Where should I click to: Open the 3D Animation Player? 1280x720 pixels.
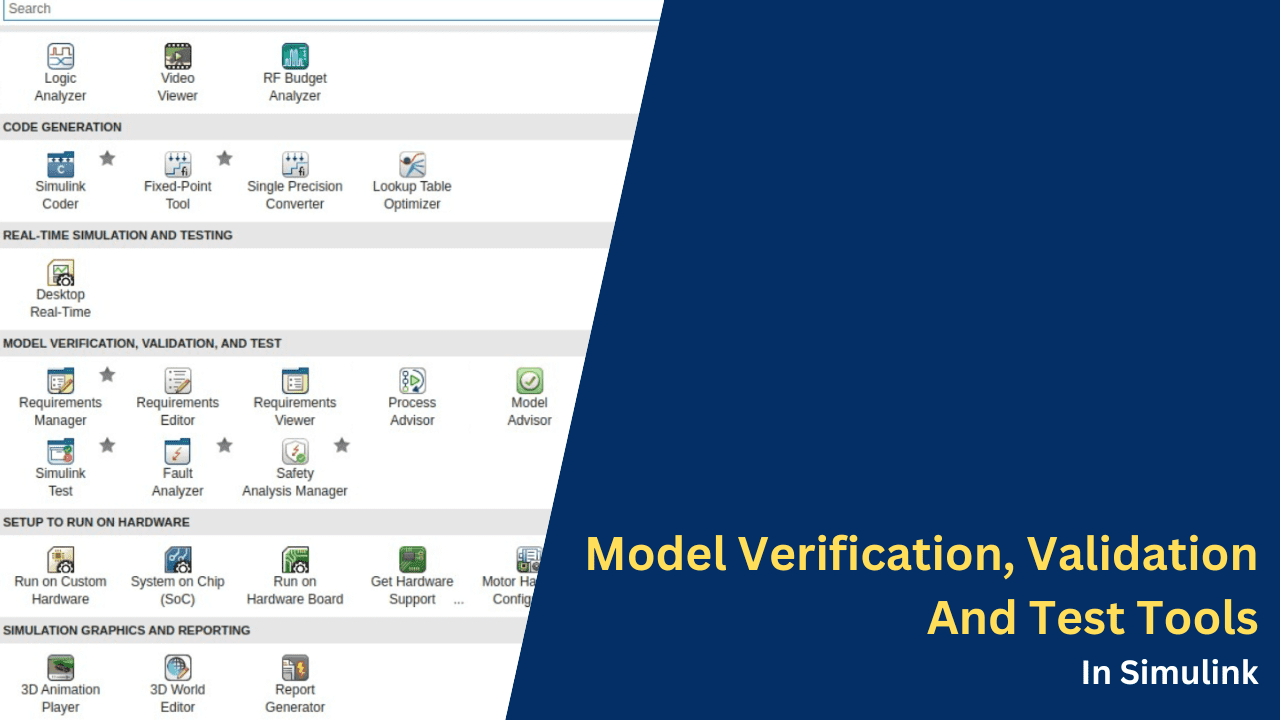60,684
